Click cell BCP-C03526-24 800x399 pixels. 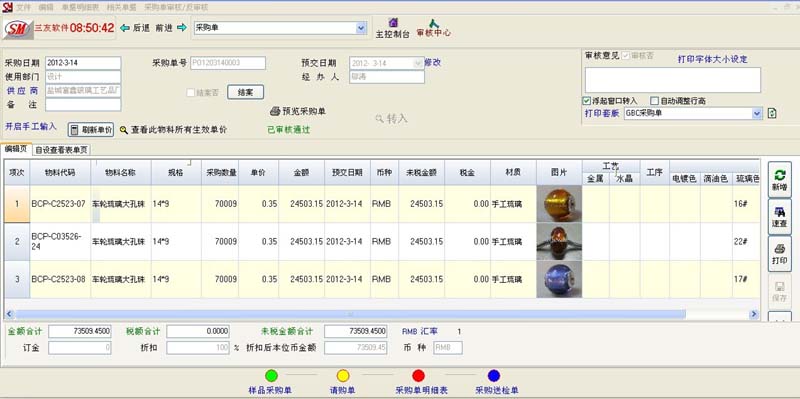[x=60, y=242]
